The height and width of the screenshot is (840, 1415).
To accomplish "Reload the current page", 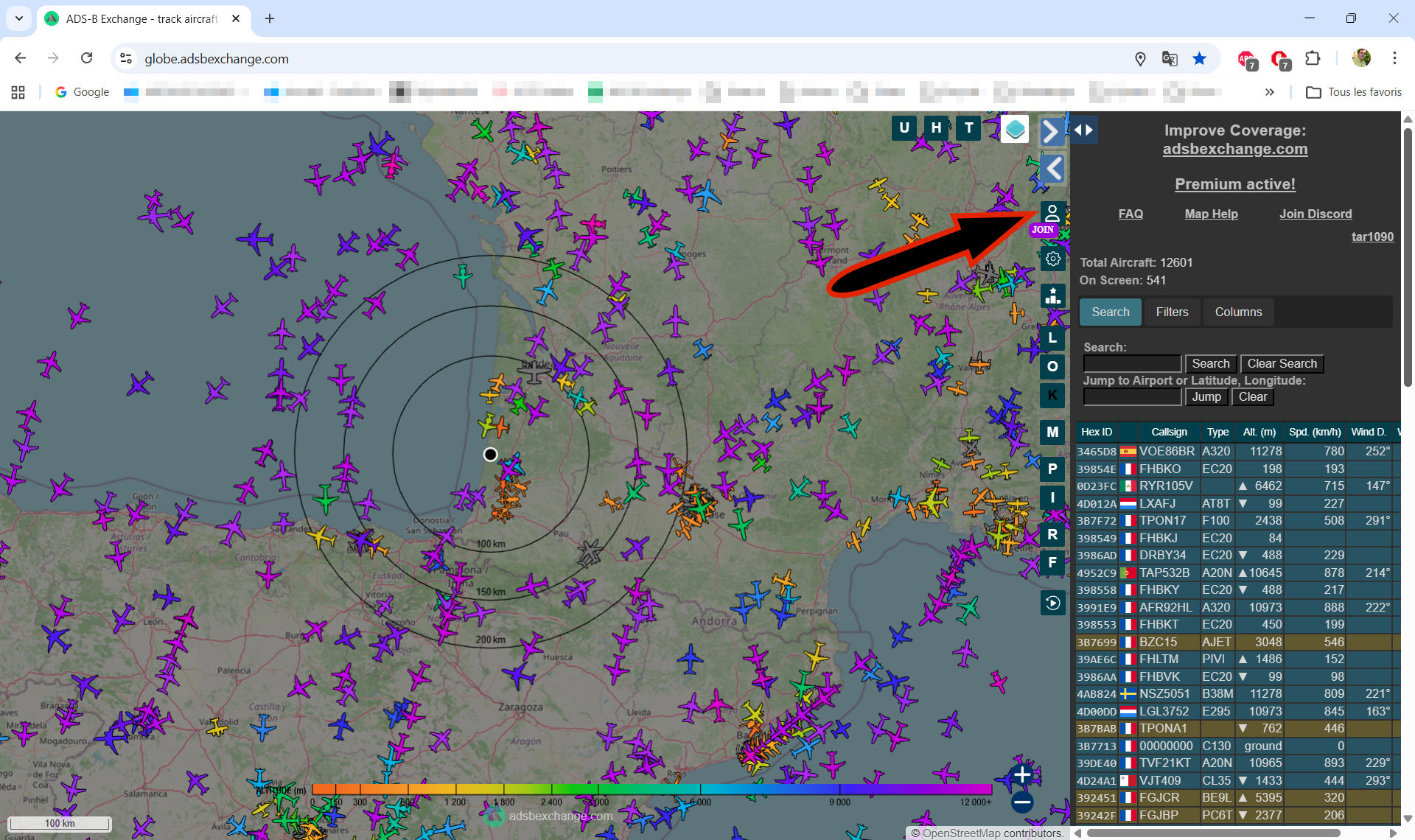I will point(87,58).
